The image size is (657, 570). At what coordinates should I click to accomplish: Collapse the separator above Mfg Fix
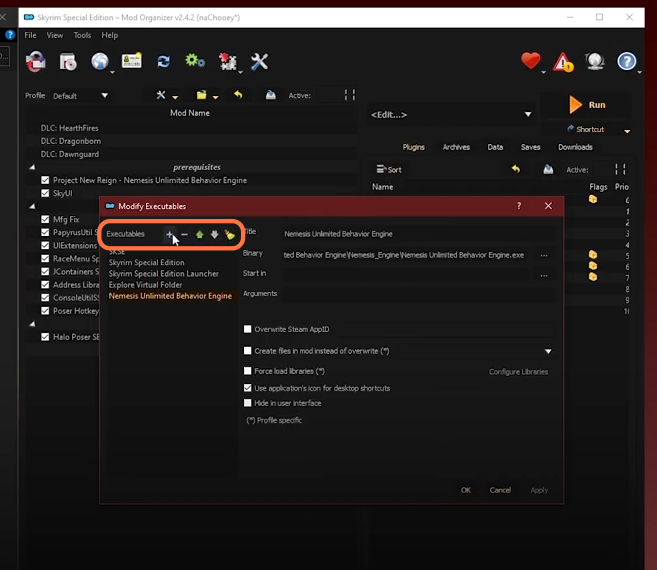(32, 206)
